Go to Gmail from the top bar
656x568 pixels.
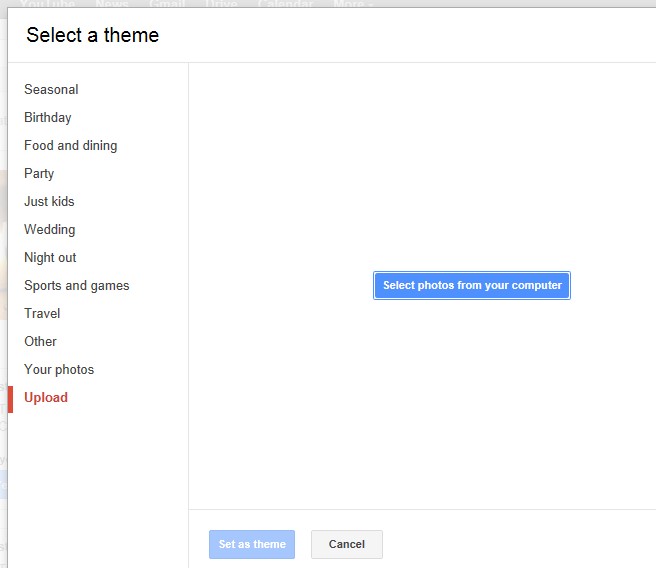(167, 4)
